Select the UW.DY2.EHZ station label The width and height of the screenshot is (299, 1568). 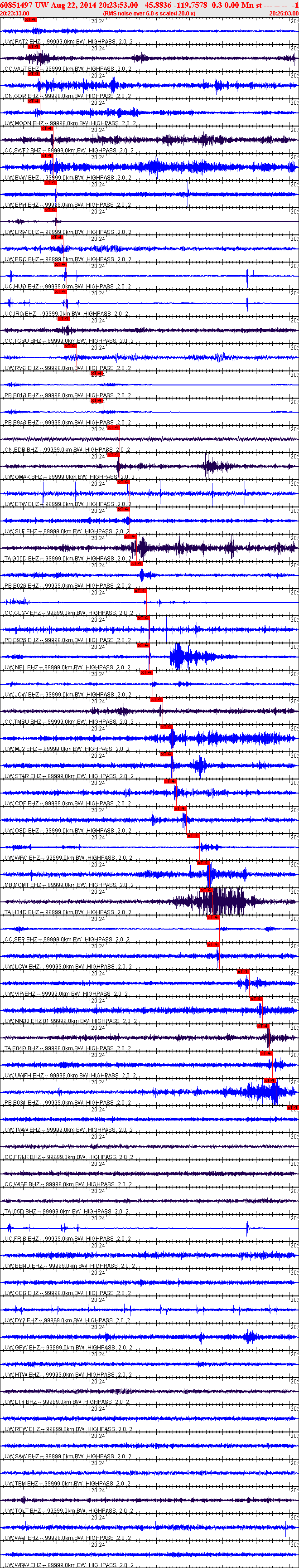[x=68, y=1320]
